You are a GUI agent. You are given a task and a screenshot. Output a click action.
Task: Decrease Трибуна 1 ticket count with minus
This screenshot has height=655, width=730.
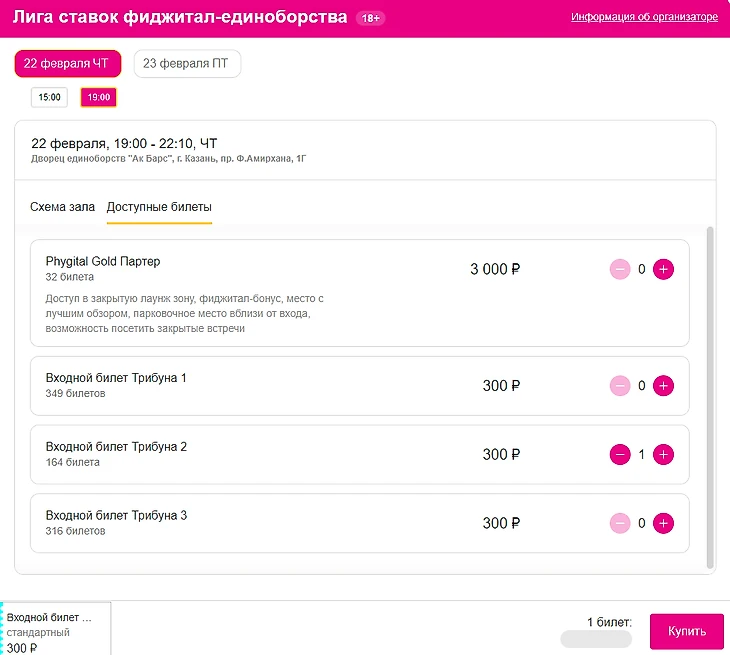click(620, 385)
